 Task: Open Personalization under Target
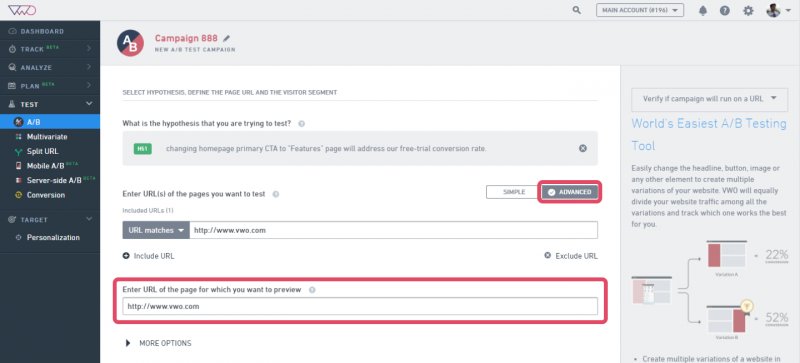[53, 237]
